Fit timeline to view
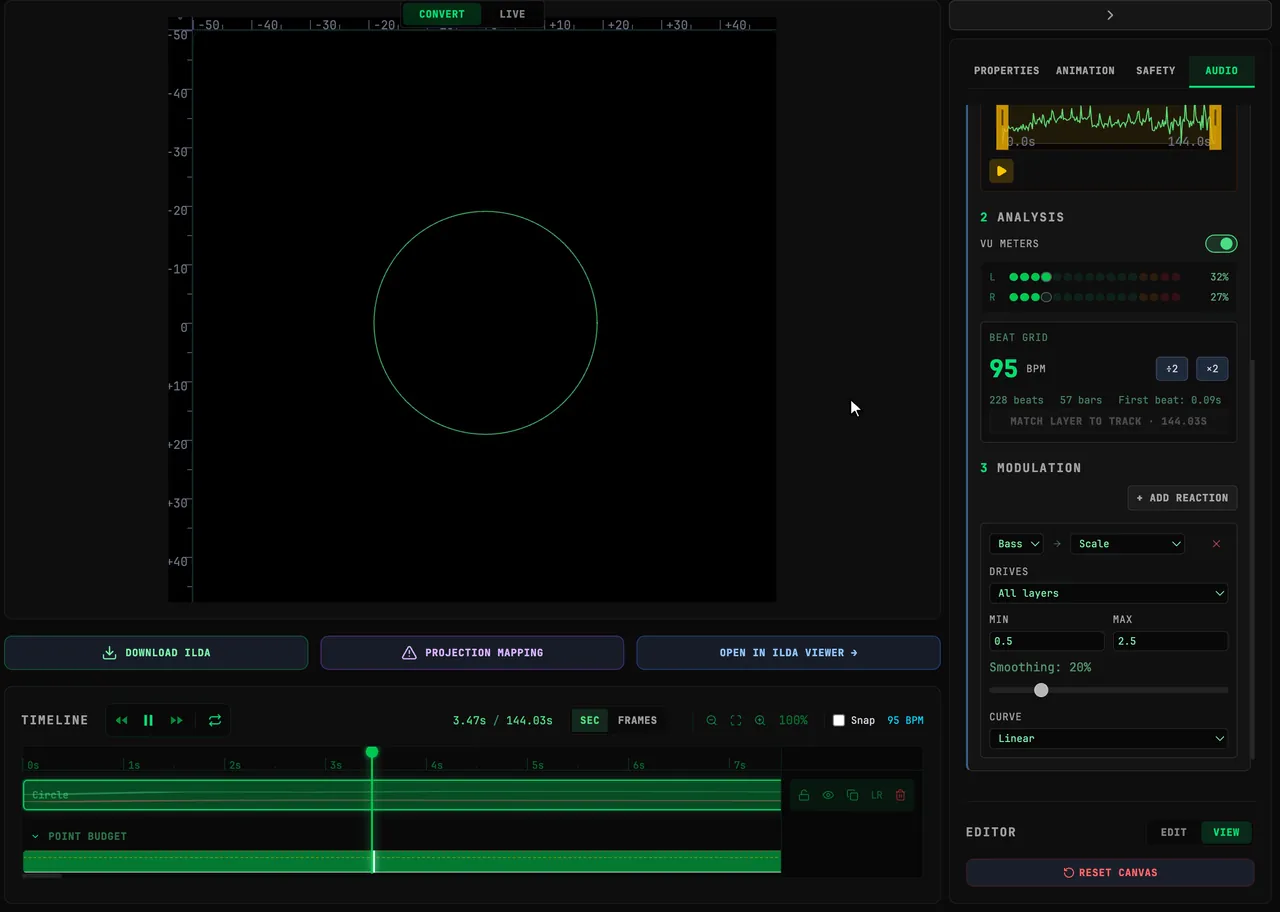Screen dimensions: 1280x912 pyautogui.click(x=736, y=720)
